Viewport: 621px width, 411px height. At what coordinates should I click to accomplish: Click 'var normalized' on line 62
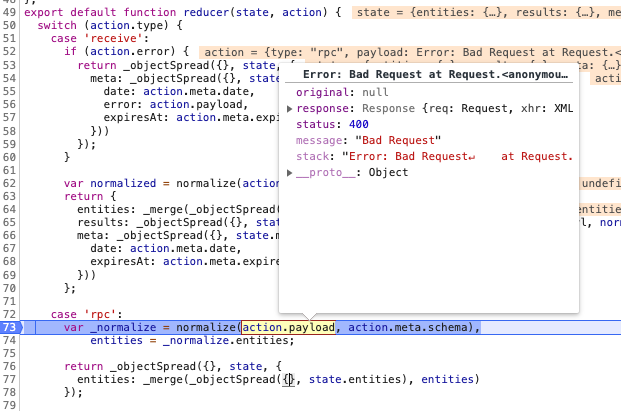click(110, 183)
